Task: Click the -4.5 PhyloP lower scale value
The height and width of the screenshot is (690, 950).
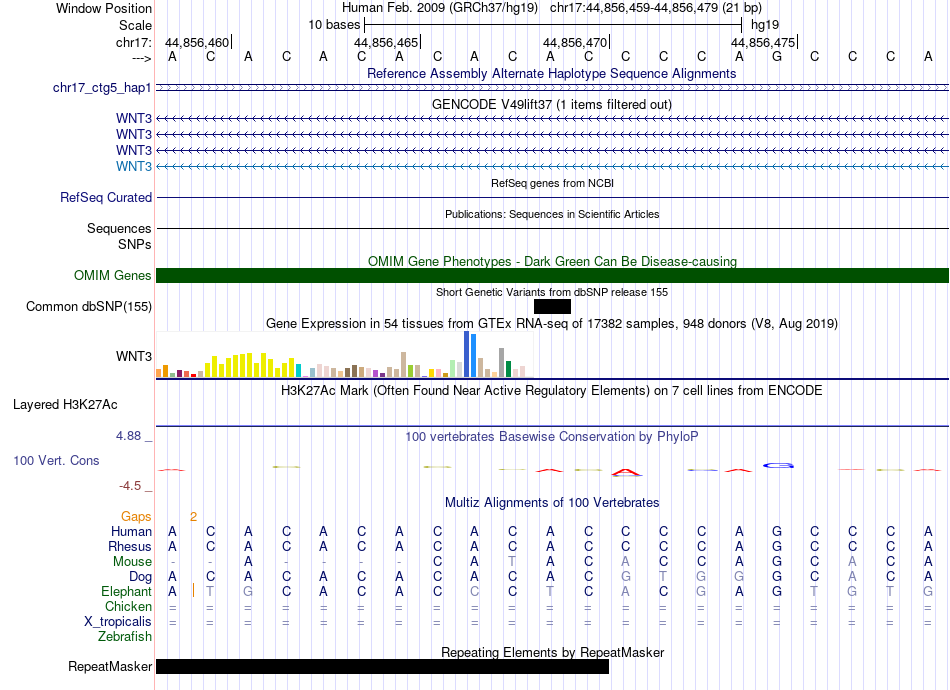Action: click(130, 486)
